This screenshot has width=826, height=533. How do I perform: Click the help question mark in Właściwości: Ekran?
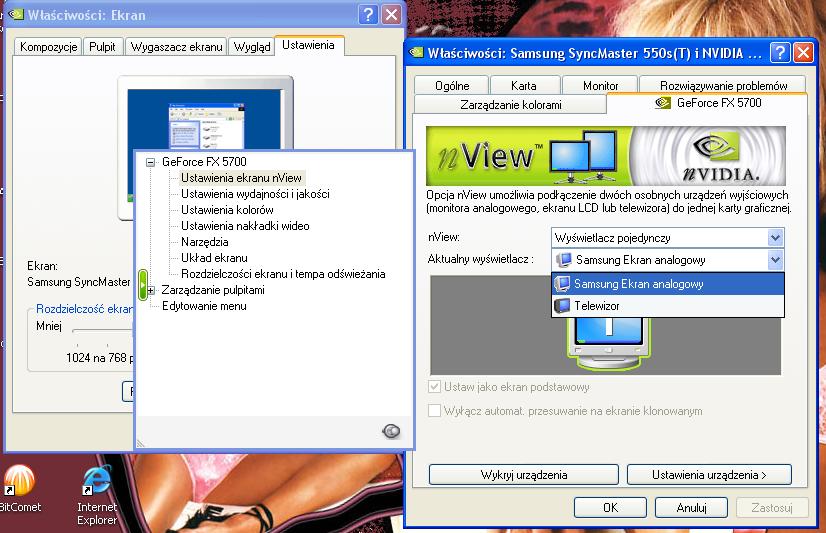click(x=368, y=14)
